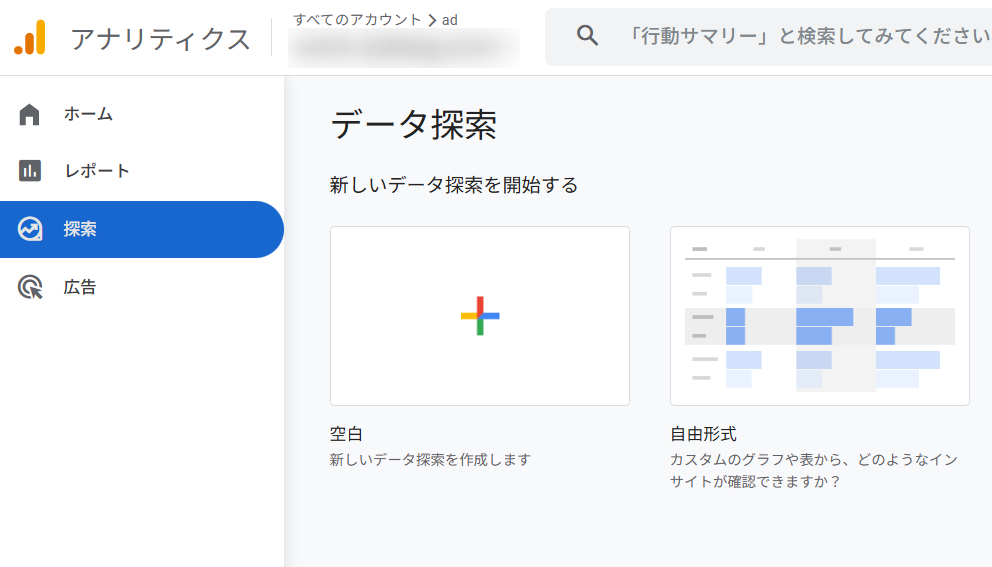This screenshot has width=992, height=567.
Task: Open the blank 空白 exploration card
Action: (480, 316)
